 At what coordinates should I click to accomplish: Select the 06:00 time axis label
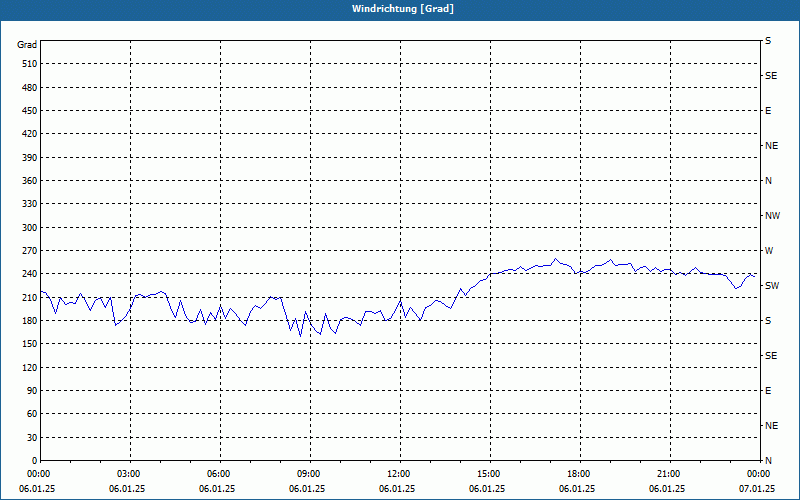tap(217, 474)
